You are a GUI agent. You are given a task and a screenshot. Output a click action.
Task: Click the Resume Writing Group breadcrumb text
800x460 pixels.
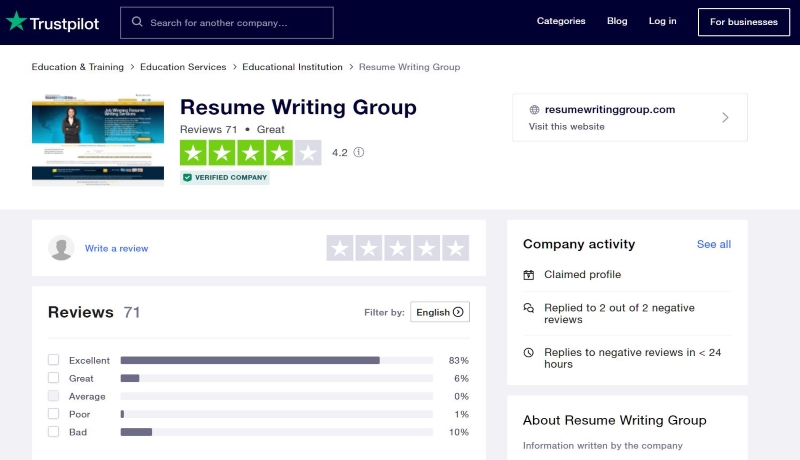(x=409, y=67)
